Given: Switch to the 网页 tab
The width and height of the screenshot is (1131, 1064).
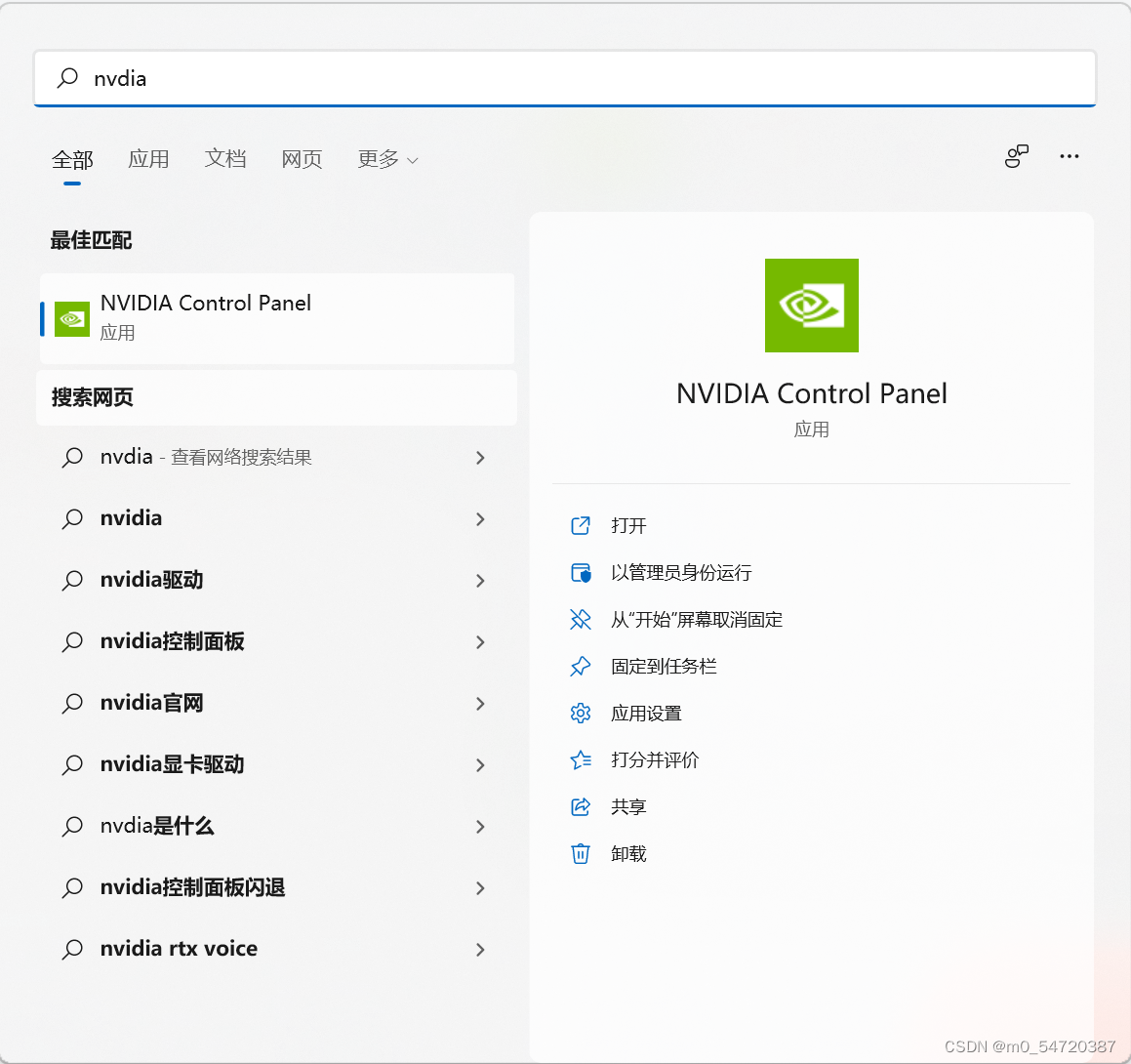Looking at the screenshot, I should point(302,159).
